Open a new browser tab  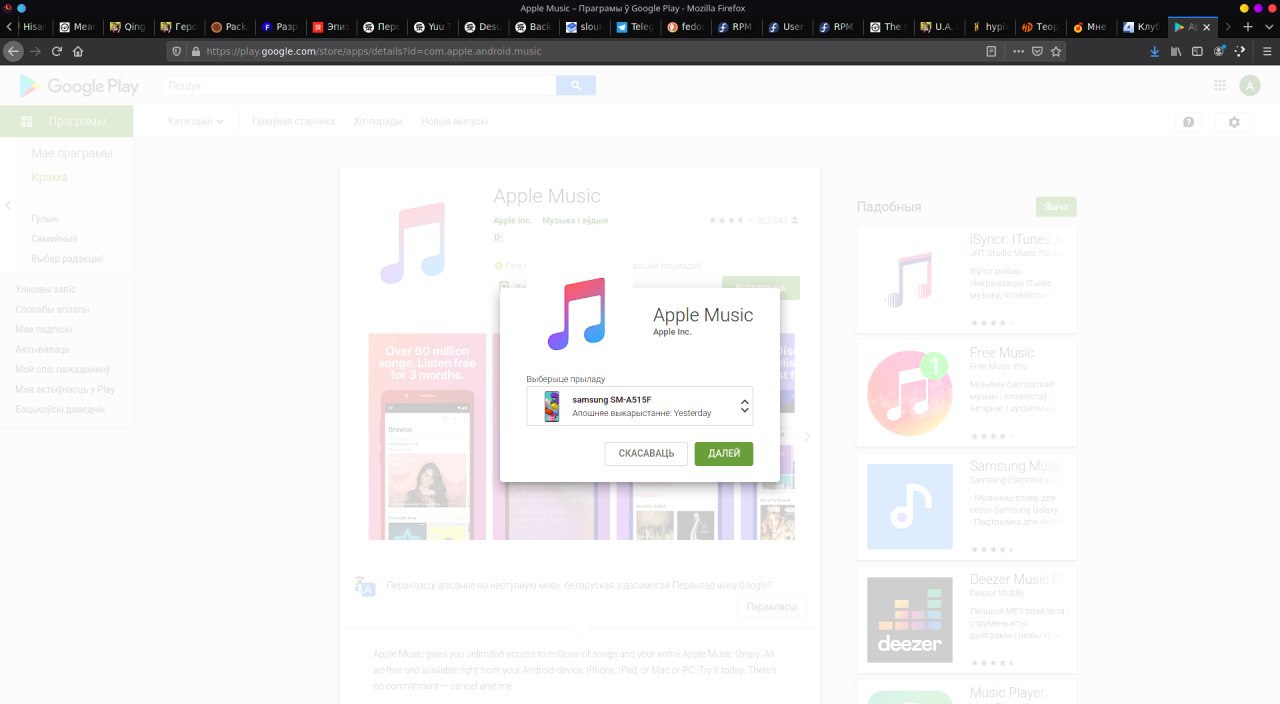[x=1247, y=27]
